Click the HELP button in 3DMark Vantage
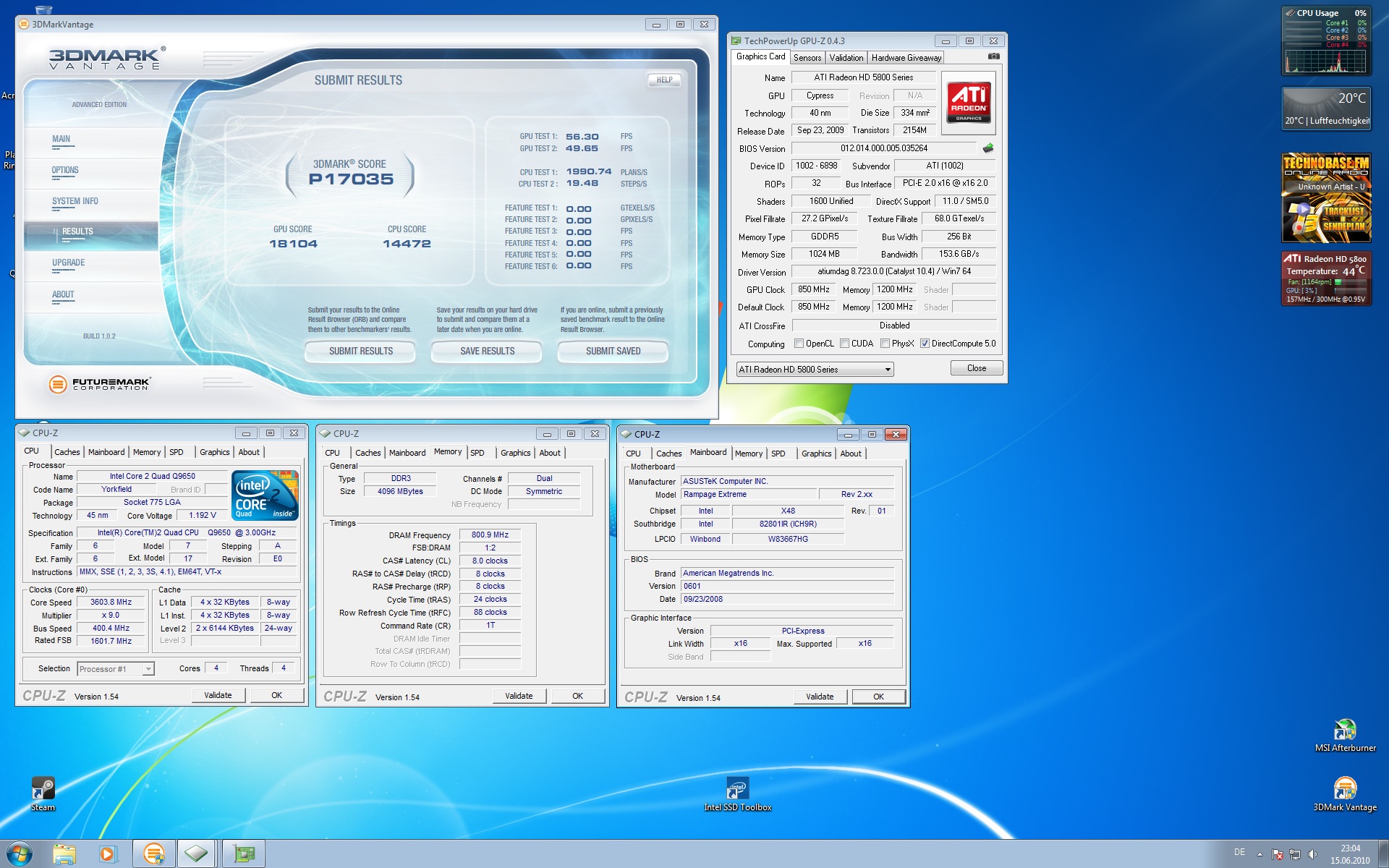This screenshot has width=1389, height=868. 664,80
